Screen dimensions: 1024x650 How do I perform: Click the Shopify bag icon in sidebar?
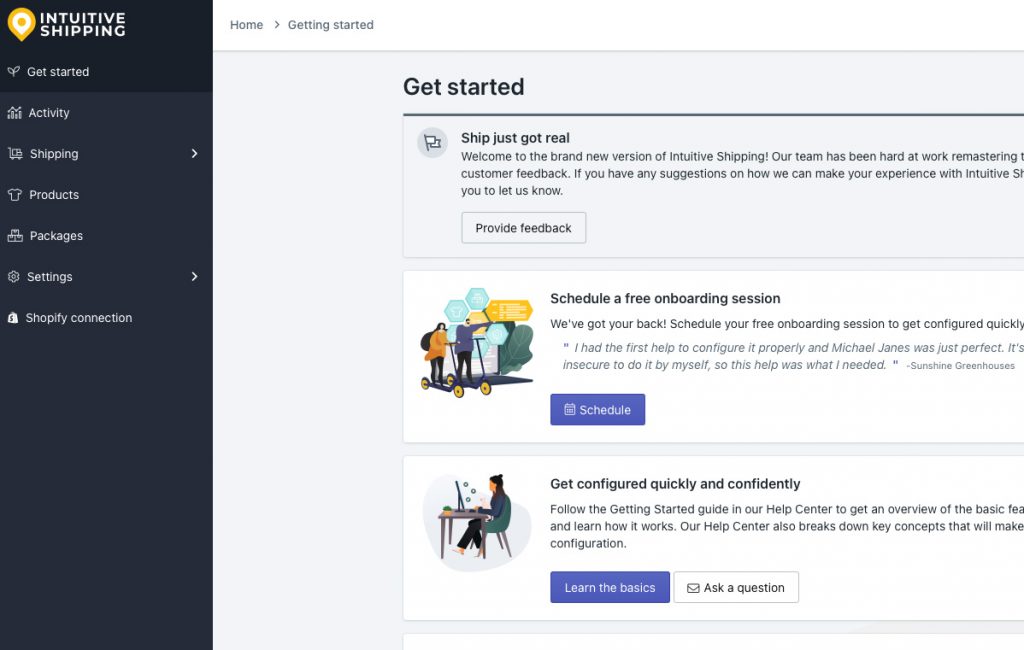click(x=13, y=318)
